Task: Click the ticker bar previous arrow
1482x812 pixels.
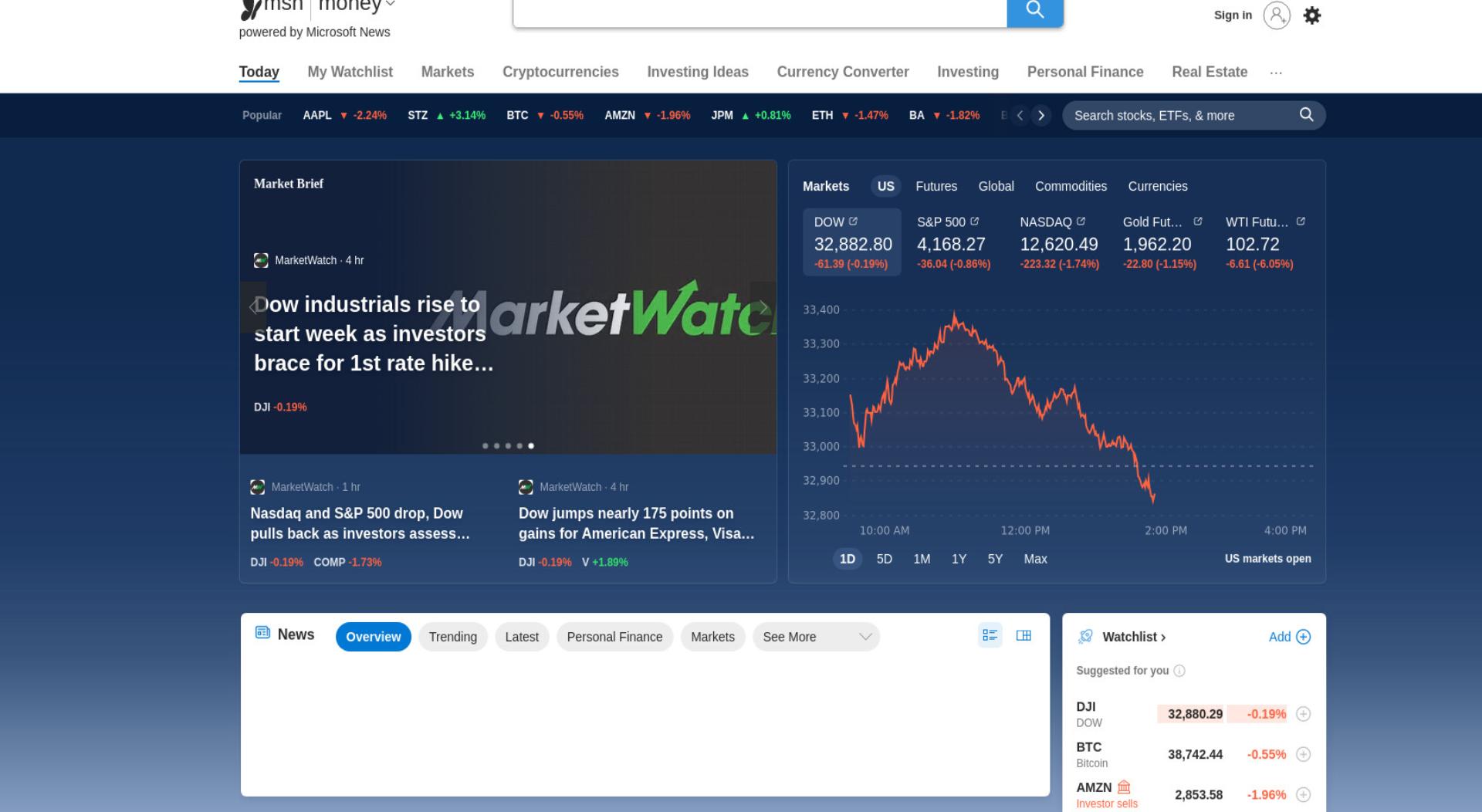Action: (1020, 116)
